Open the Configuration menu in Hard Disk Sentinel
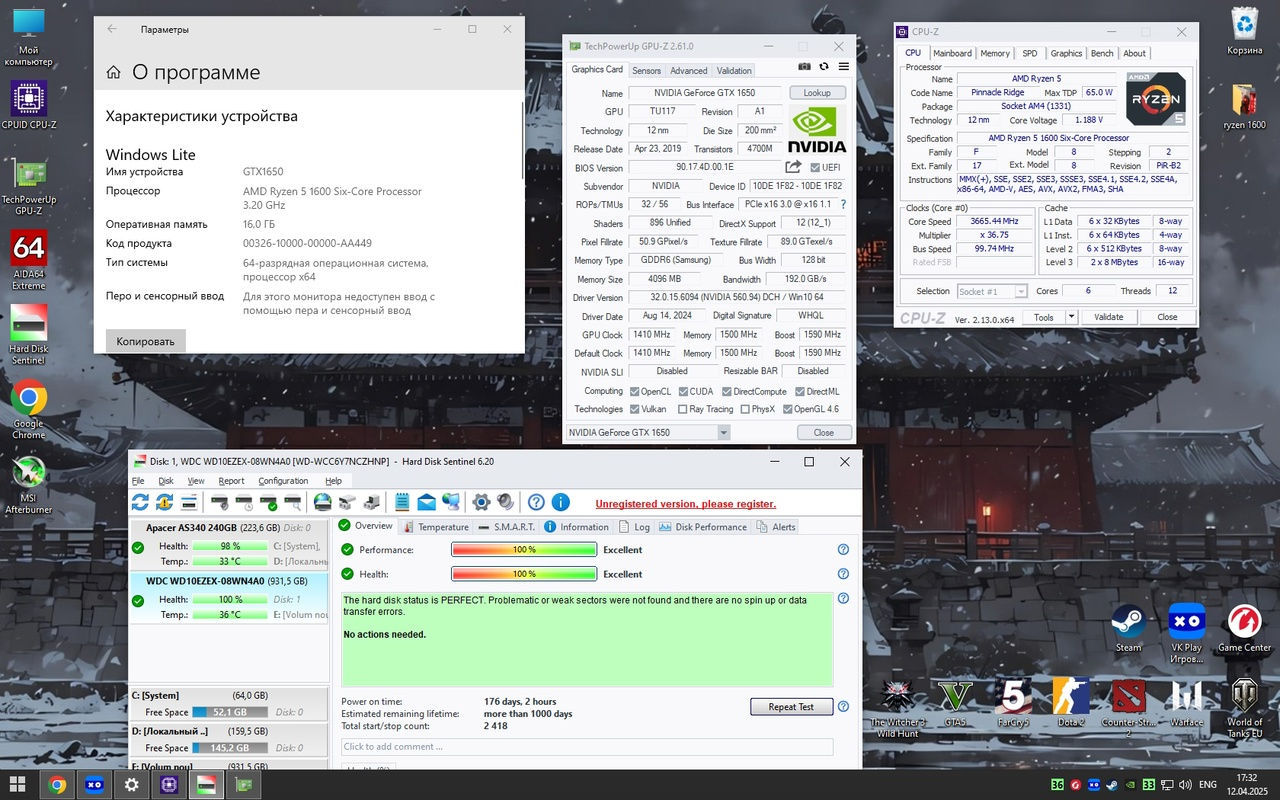 pos(283,481)
